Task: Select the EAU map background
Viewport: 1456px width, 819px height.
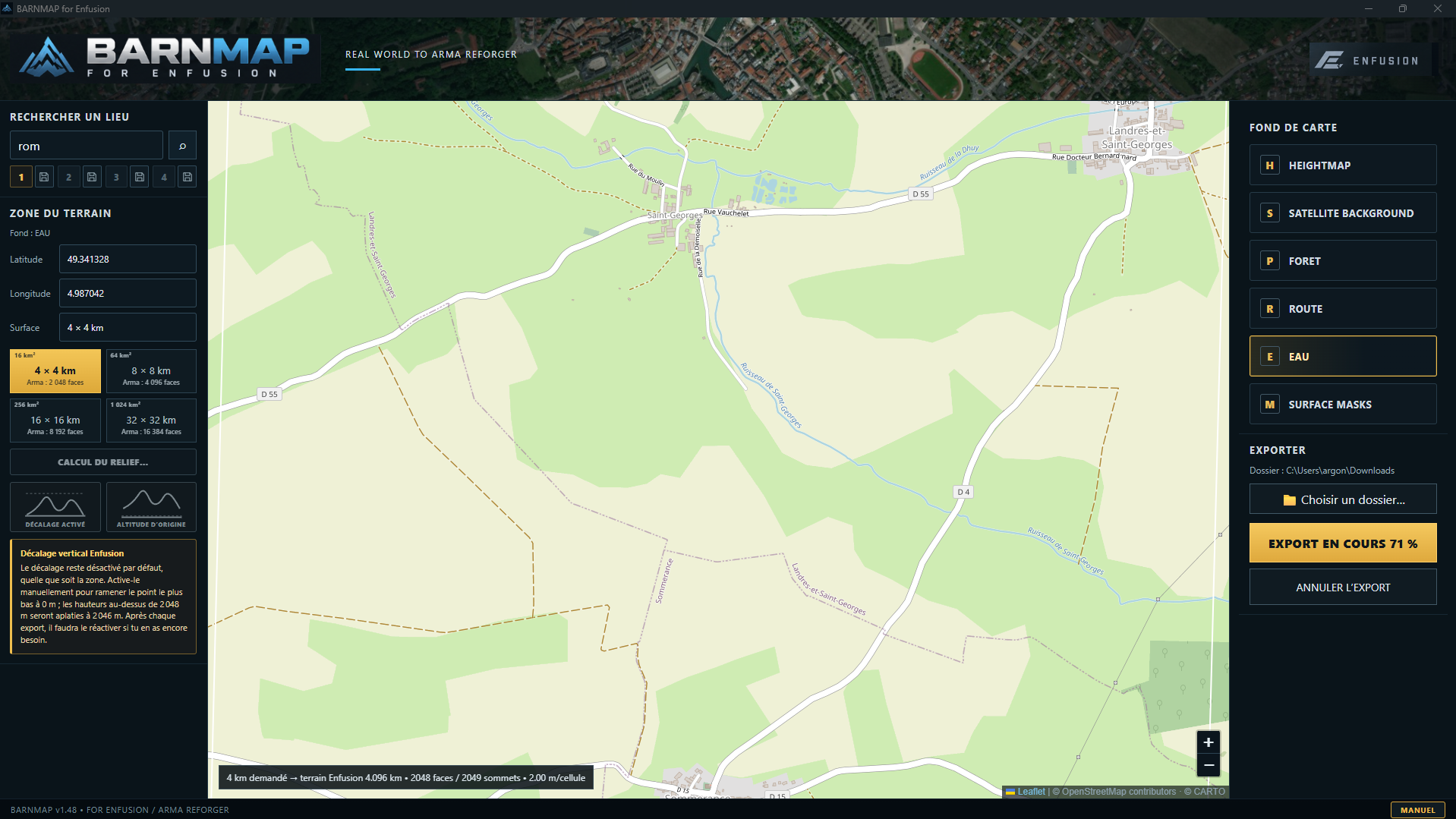Action: coord(1343,356)
